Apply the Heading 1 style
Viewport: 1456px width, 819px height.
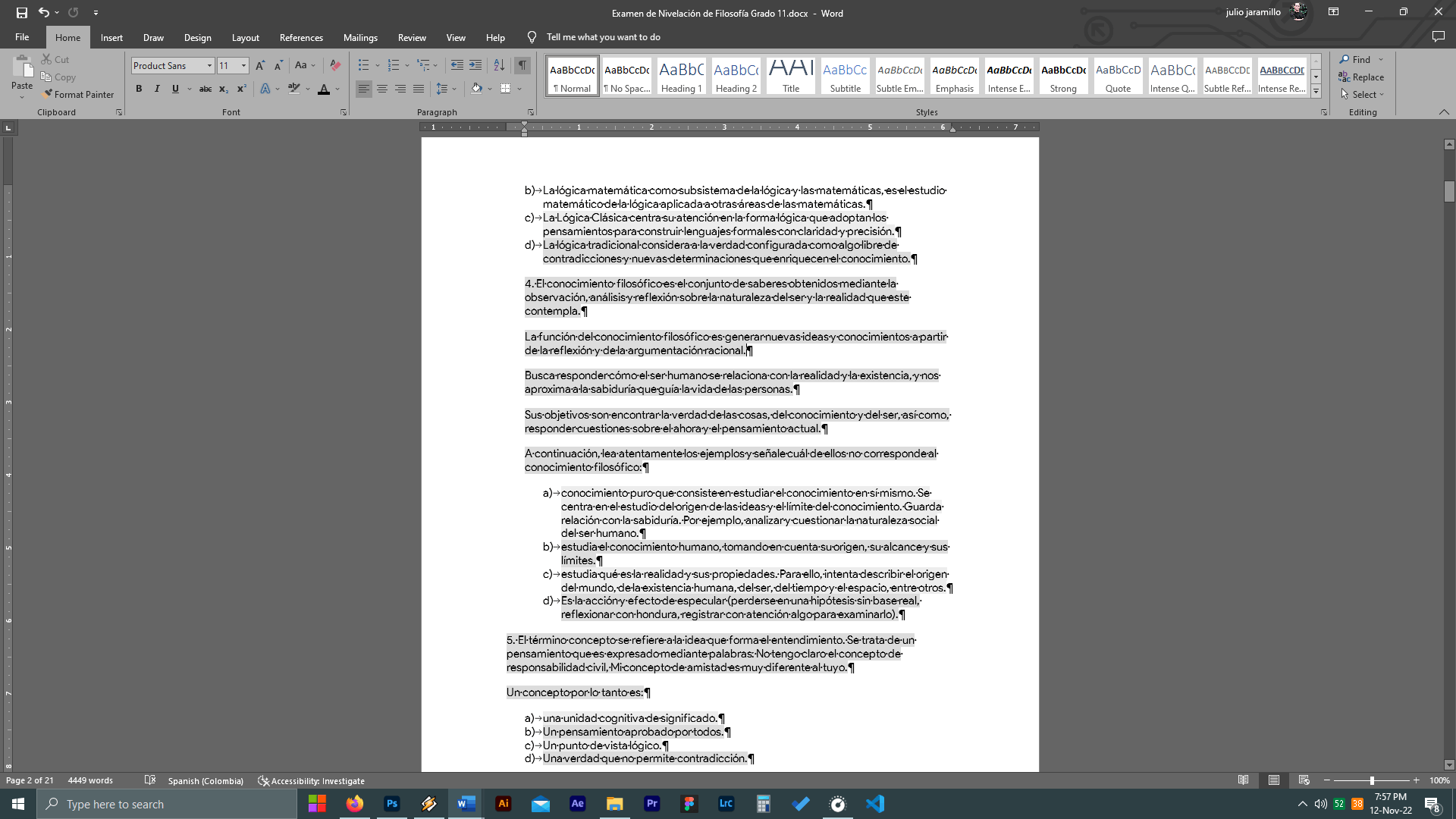coord(681,76)
